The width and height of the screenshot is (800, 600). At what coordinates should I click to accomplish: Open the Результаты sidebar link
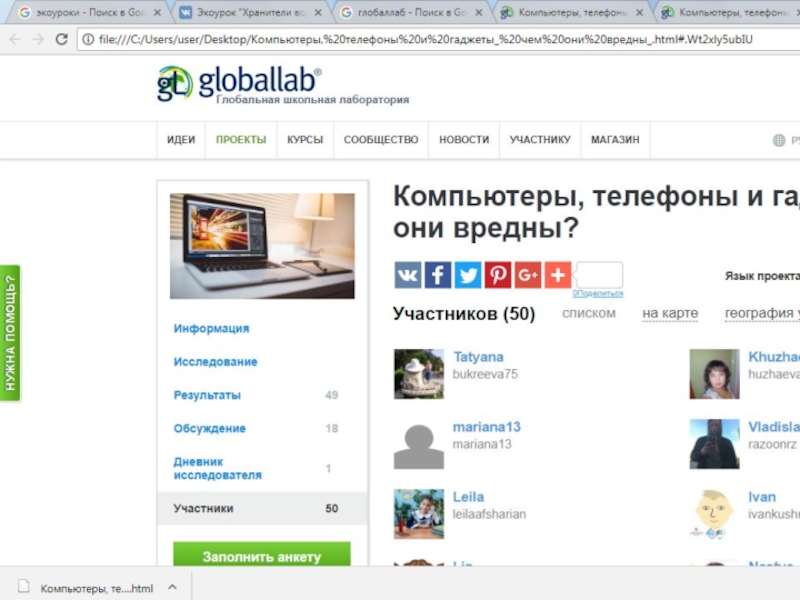pyautogui.click(x=207, y=395)
